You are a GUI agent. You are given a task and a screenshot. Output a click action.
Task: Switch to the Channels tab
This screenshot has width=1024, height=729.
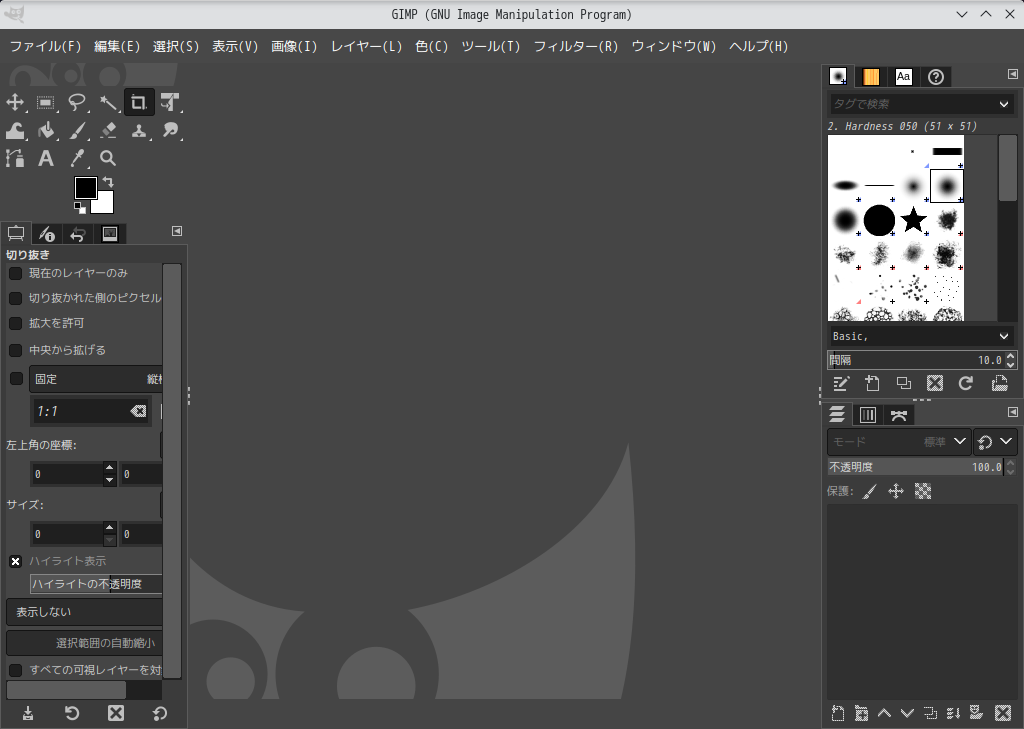[x=867, y=415]
